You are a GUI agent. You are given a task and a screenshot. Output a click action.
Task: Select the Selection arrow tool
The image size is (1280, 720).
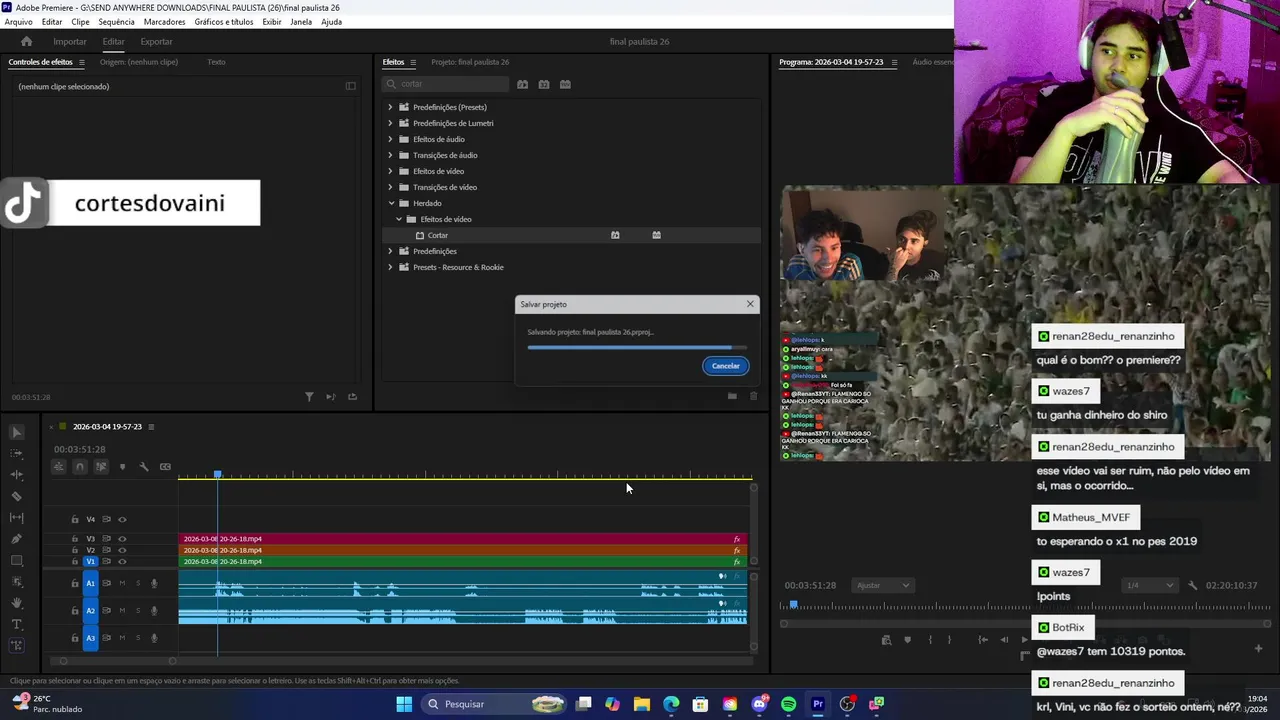pos(17,432)
